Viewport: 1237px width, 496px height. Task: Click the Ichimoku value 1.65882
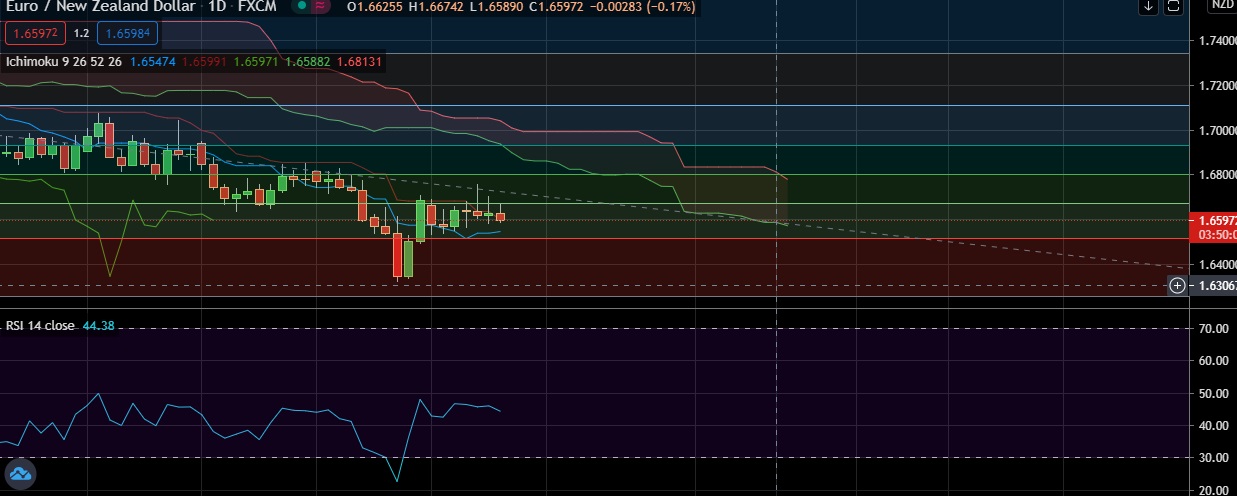point(307,62)
